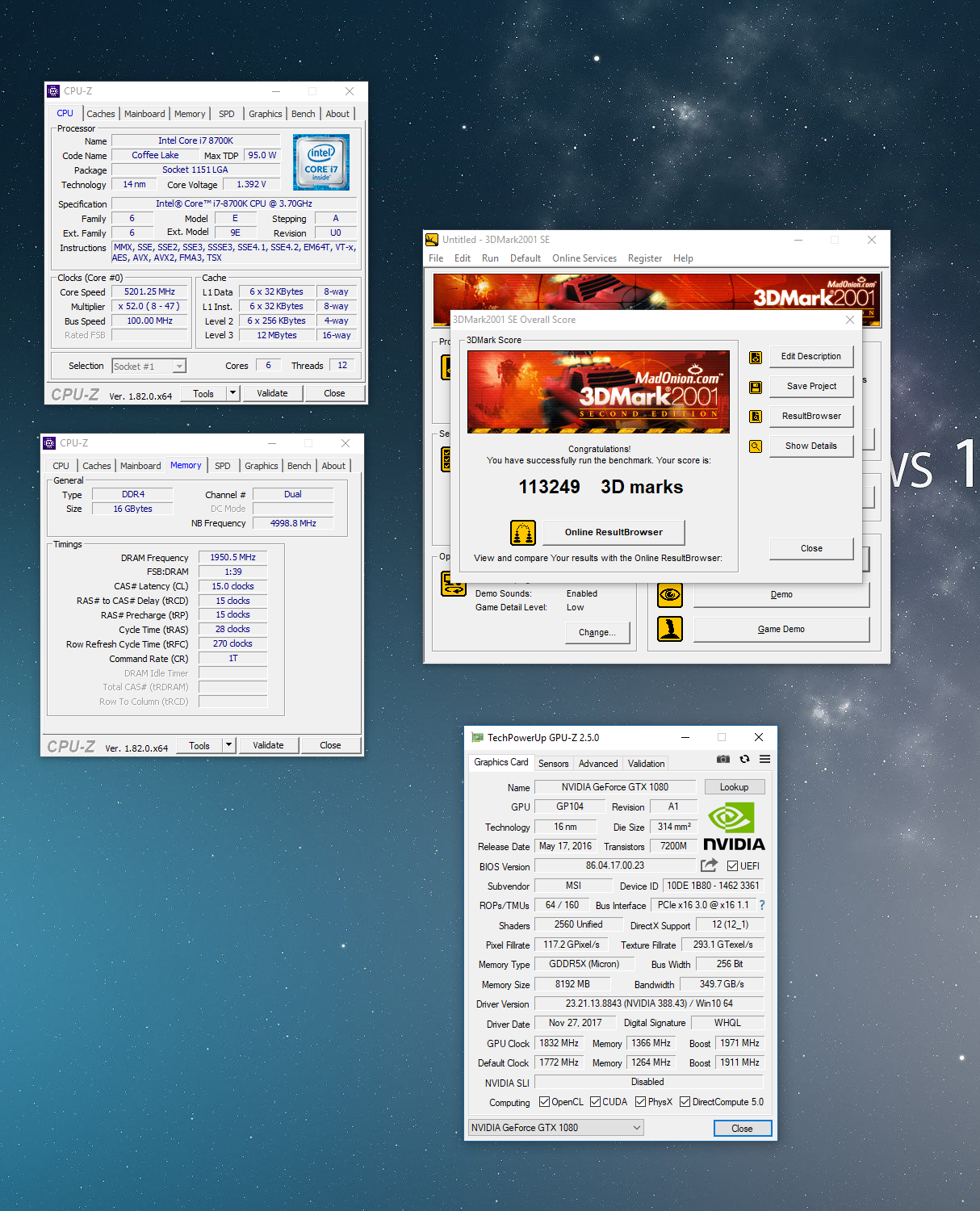Viewport: 980px width, 1211px height.
Task: Toggle the UEFI checkbox in GPU-Z
Action: pos(732,866)
